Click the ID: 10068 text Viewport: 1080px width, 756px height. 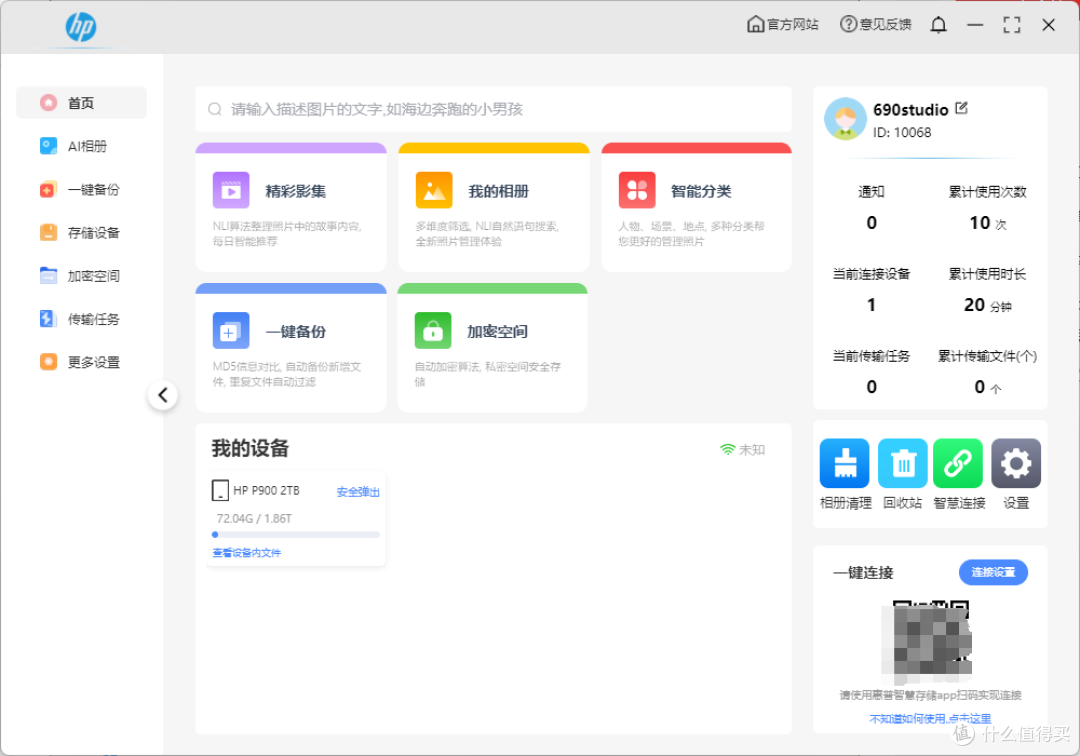[x=902, y=132]
